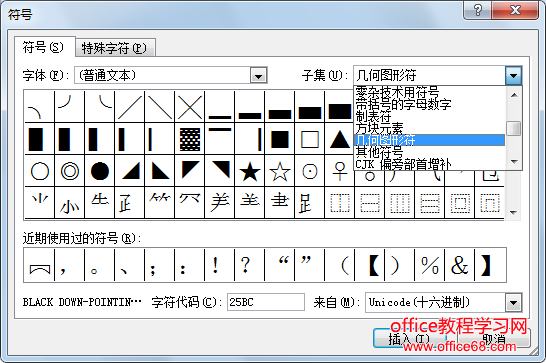This screenshot has height=363, width=546.
Task: Click symbol grid scrollbar down arrow
Action: point(513,213)
